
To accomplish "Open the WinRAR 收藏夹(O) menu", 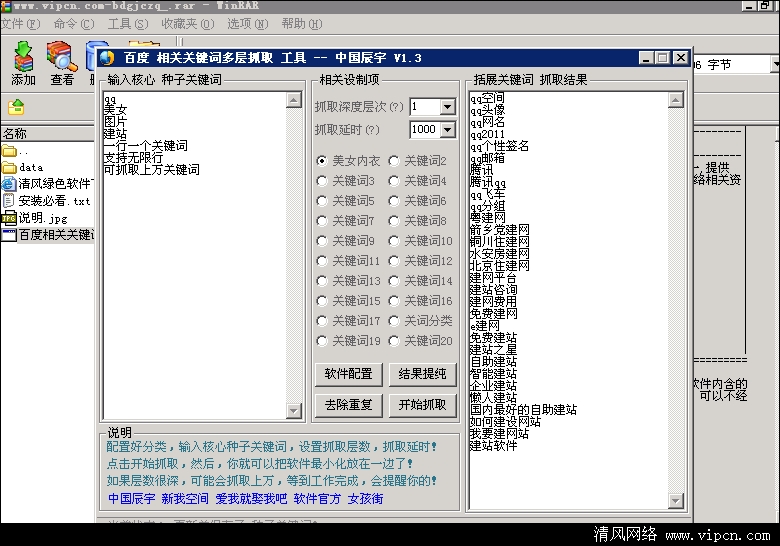I will (188, 24).
